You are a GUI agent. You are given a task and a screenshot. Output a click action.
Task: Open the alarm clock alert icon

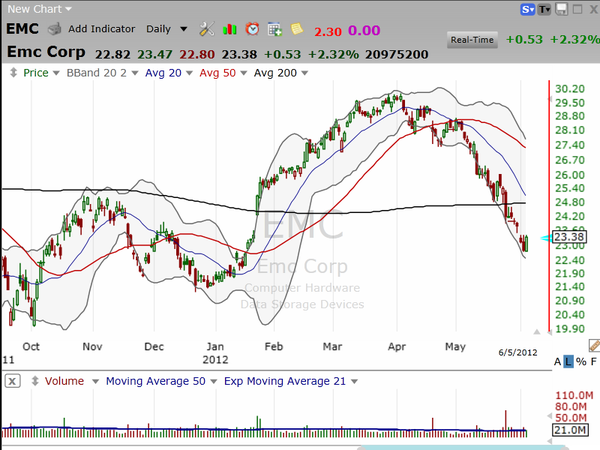pos(252,29)
